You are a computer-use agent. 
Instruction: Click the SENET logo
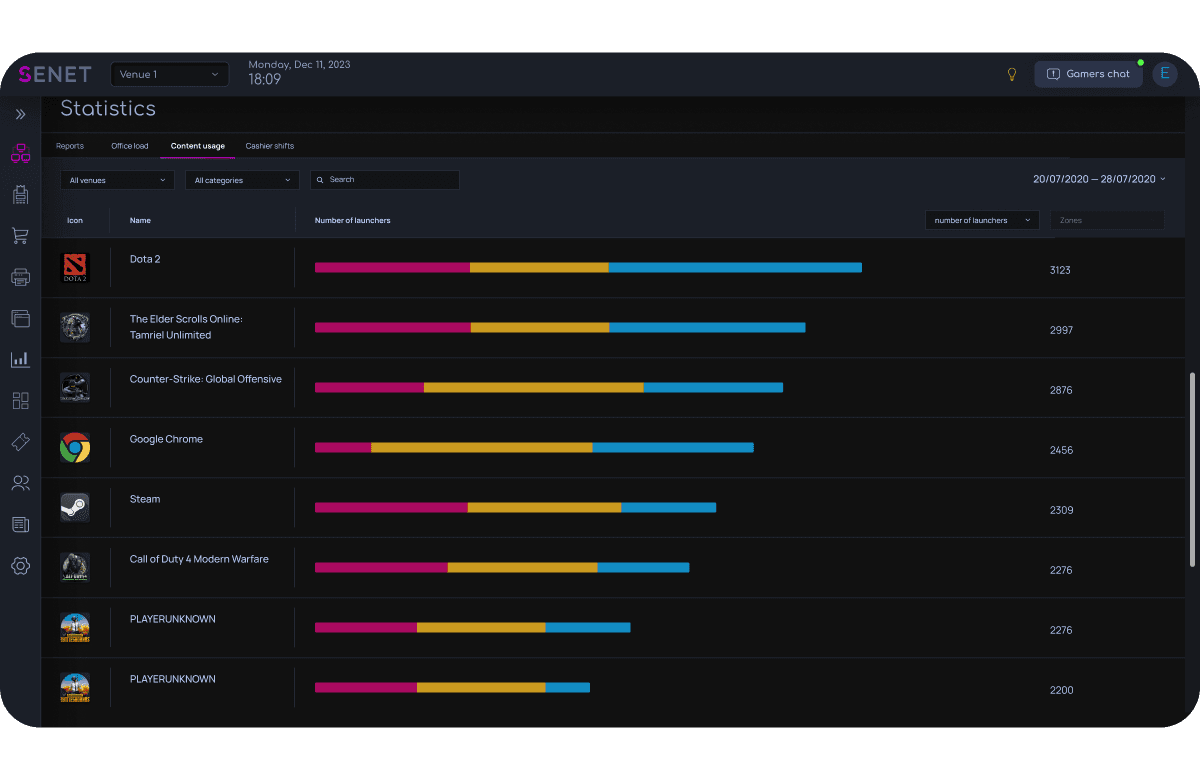(55, 74)
